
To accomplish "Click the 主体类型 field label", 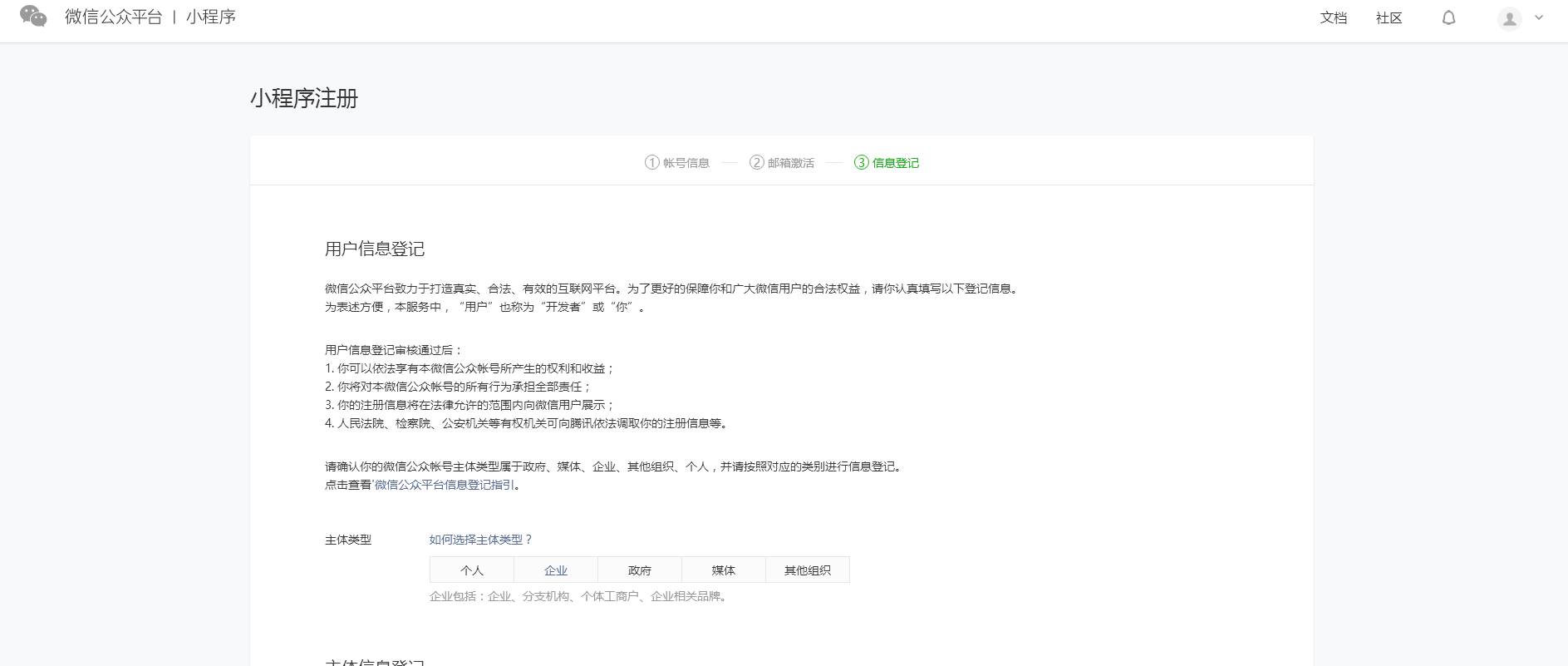I will click(348, 540).
